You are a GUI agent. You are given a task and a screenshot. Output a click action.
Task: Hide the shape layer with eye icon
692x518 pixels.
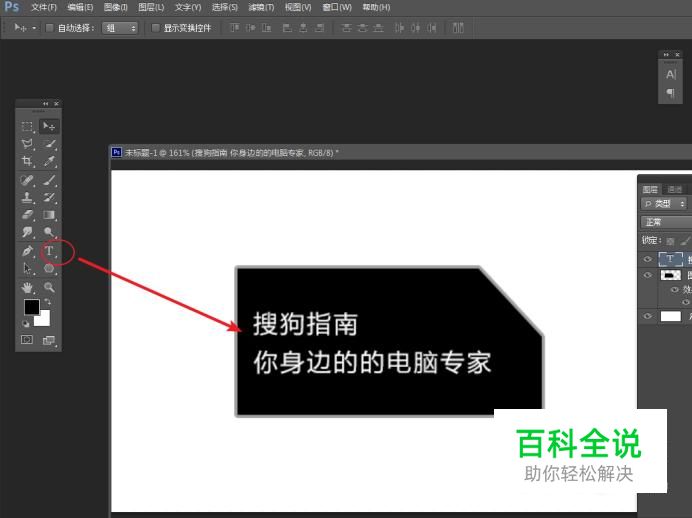tap(647, 275)
